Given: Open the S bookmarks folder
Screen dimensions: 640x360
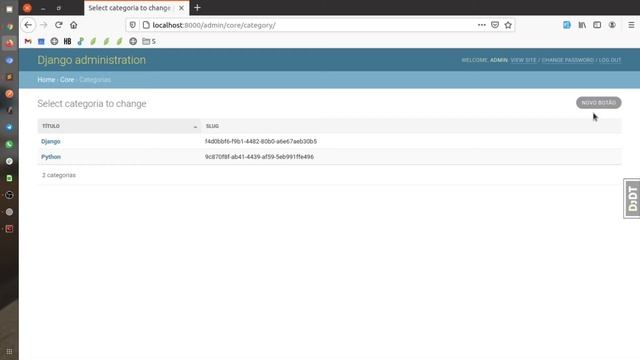Looking at the screenshot, I should click(x=149, y=41).
